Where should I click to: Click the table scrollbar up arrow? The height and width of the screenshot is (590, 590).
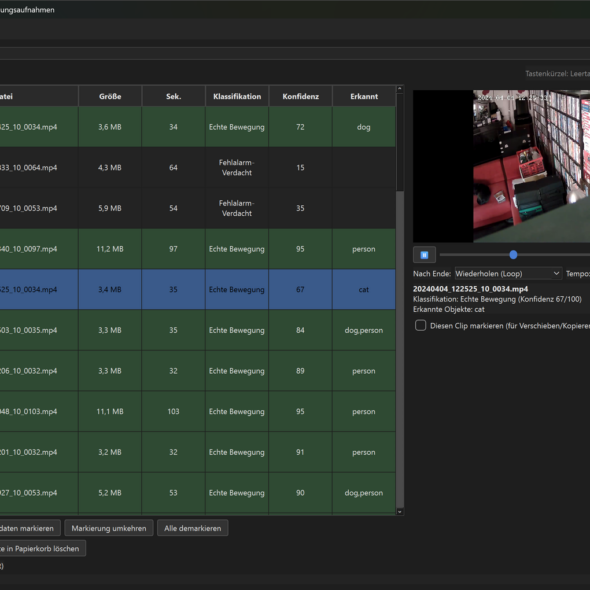400,89
